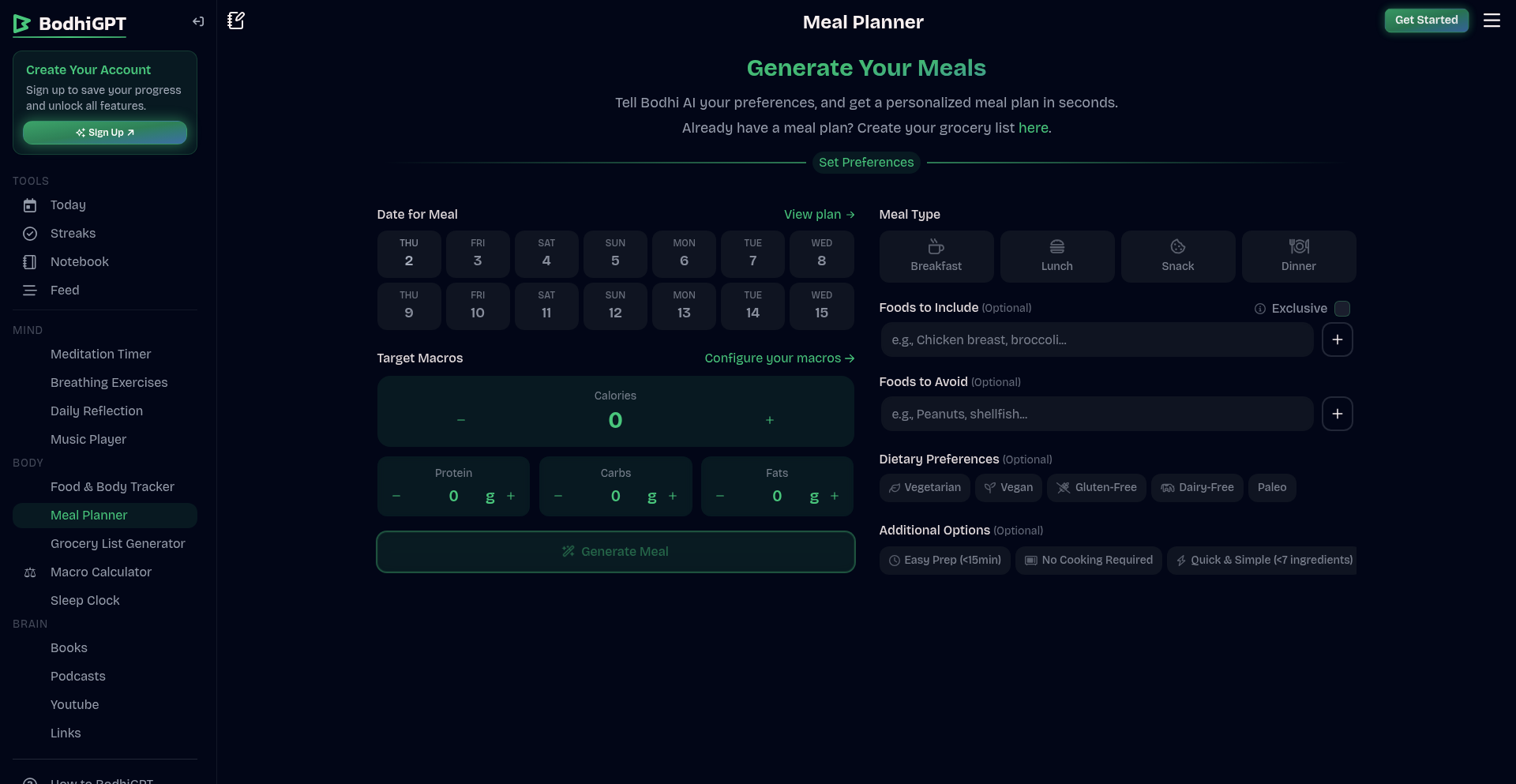This screenshot has height=784, width=1516.
Task: Click the add button for Foods to Avoid
Action: coord(1337,414)
